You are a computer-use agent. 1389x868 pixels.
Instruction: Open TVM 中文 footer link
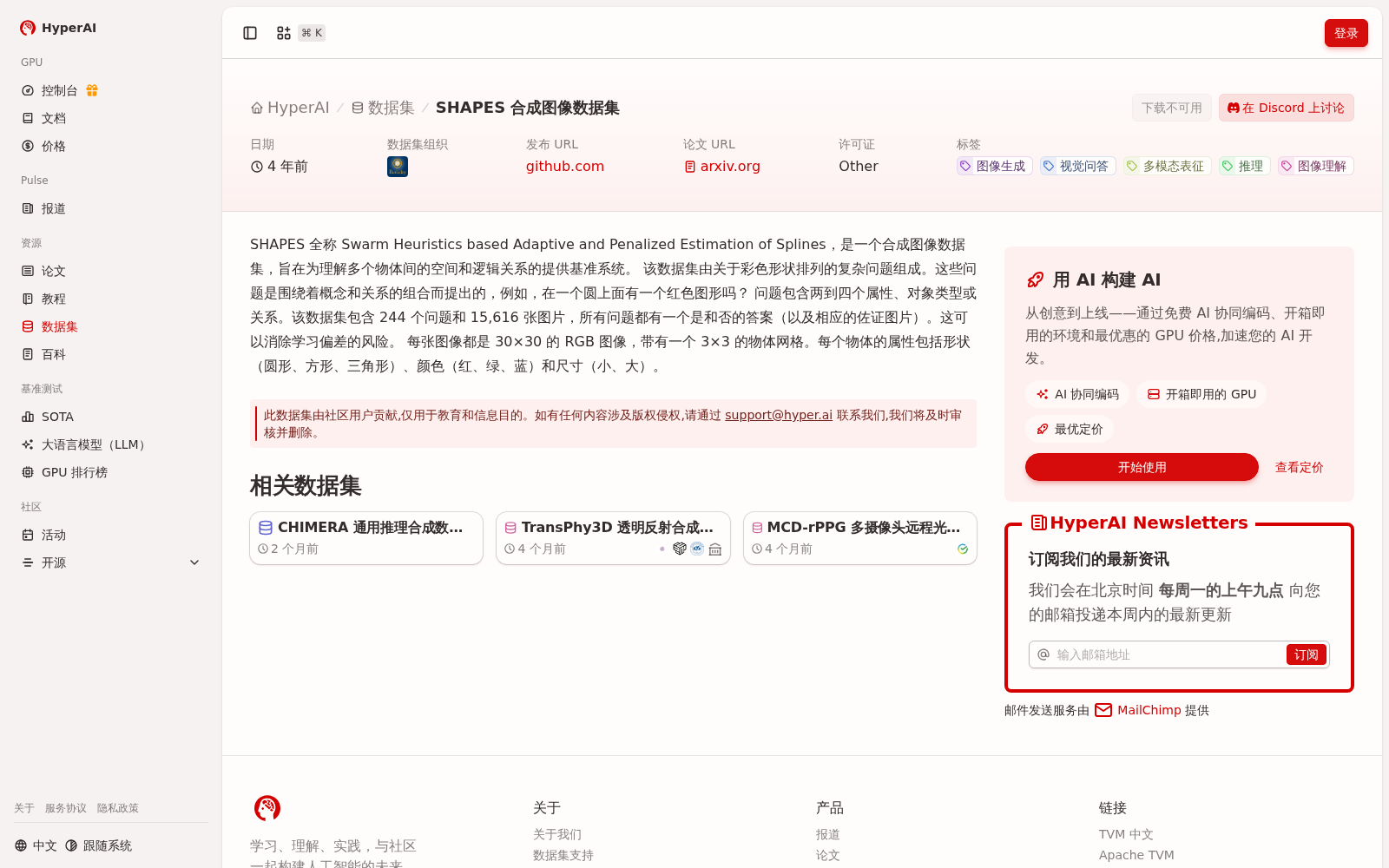1126,834
